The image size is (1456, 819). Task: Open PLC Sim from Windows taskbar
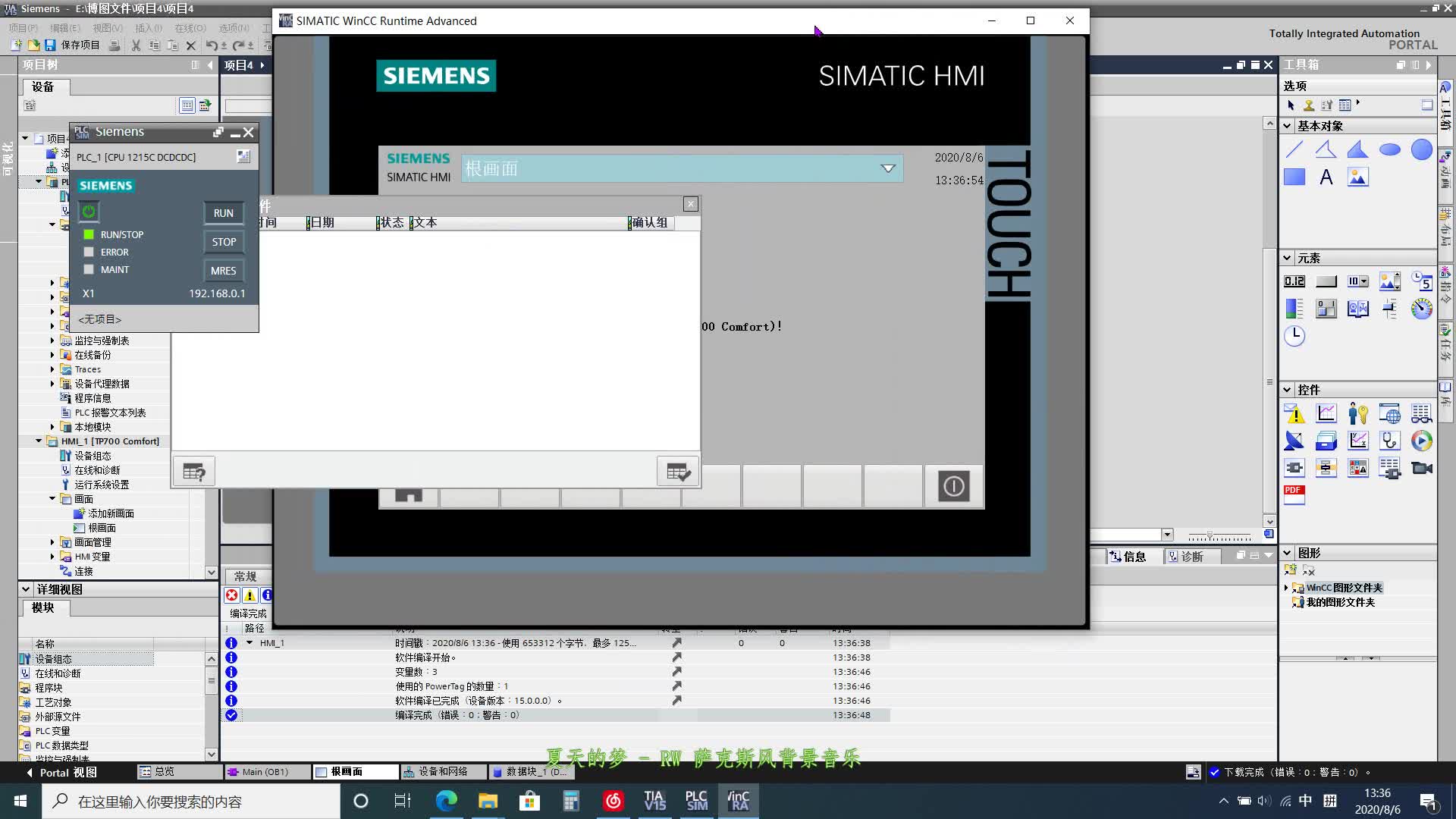click(x=696, y=801)
